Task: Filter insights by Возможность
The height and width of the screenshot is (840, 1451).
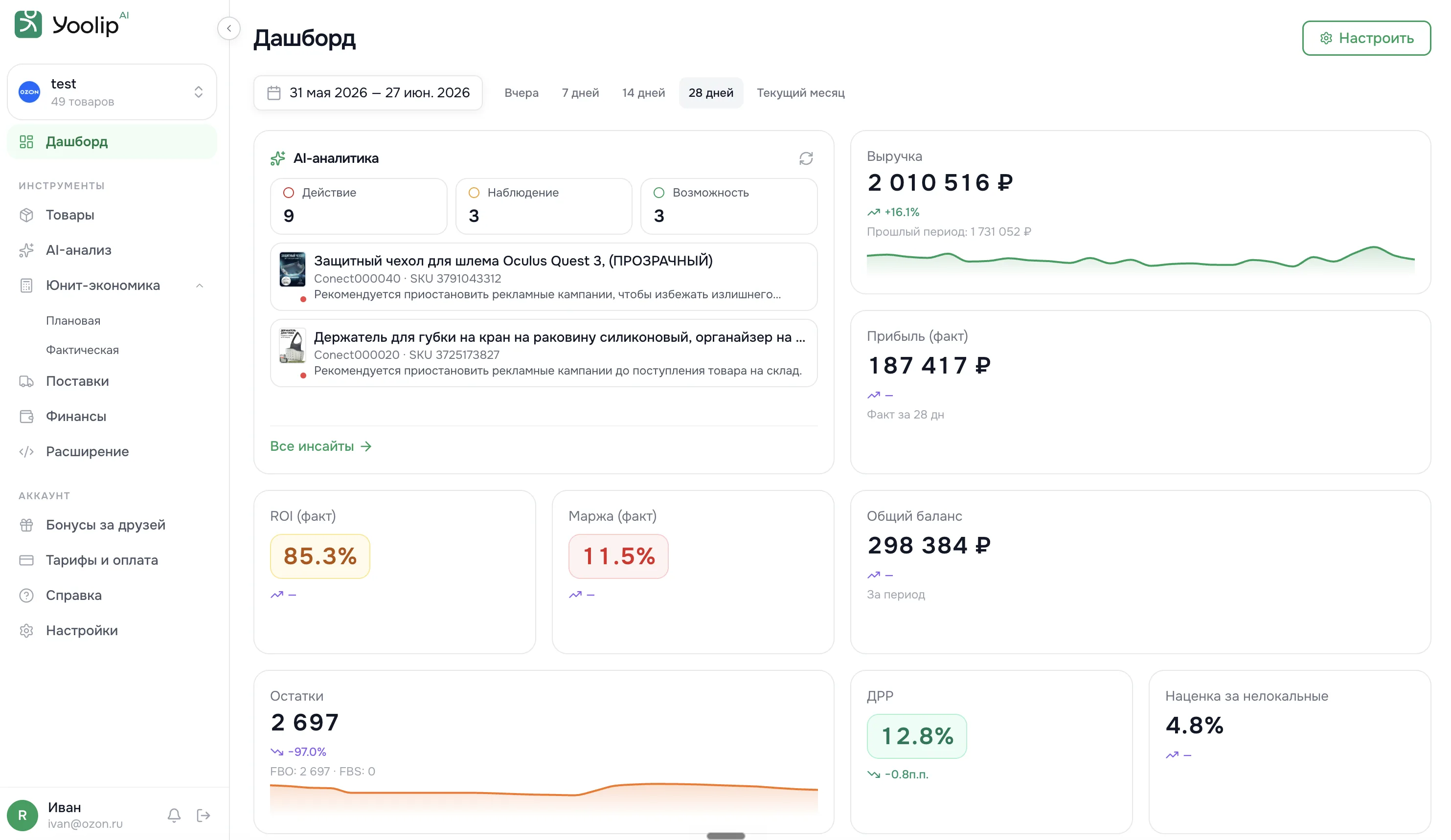Action: click(728, 206)
